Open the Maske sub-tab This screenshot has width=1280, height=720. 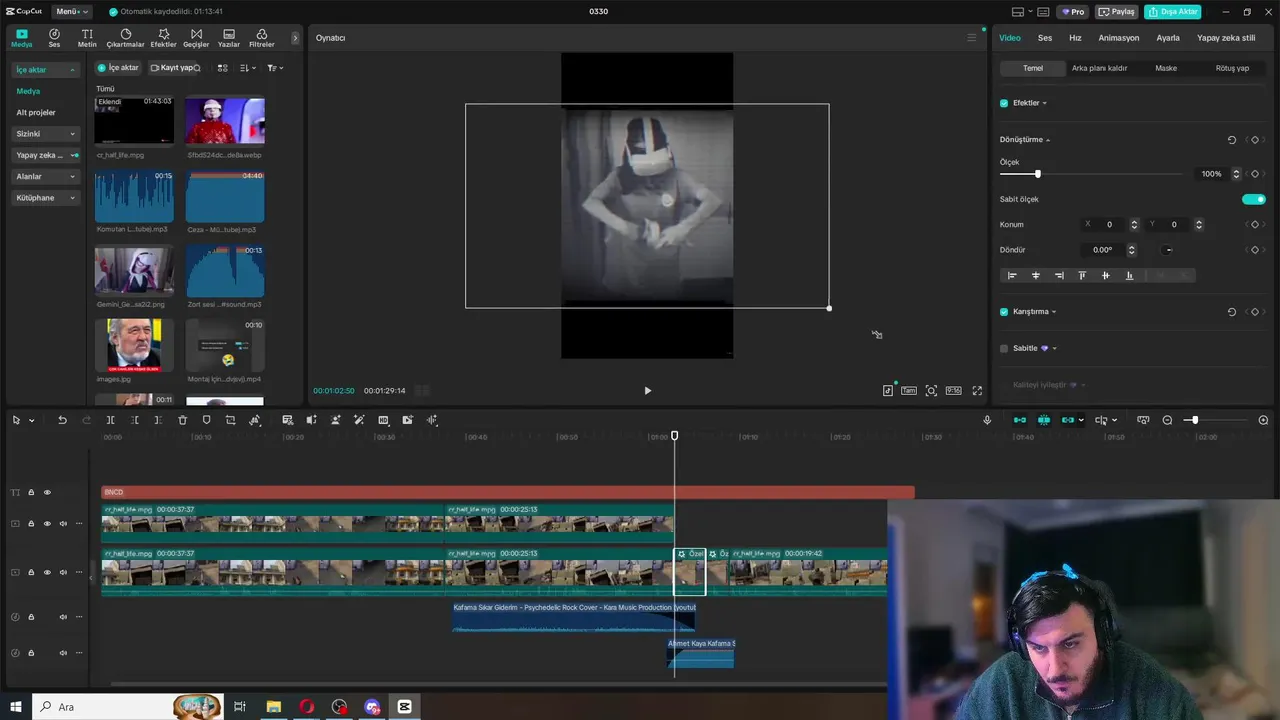click(1166, 68)
